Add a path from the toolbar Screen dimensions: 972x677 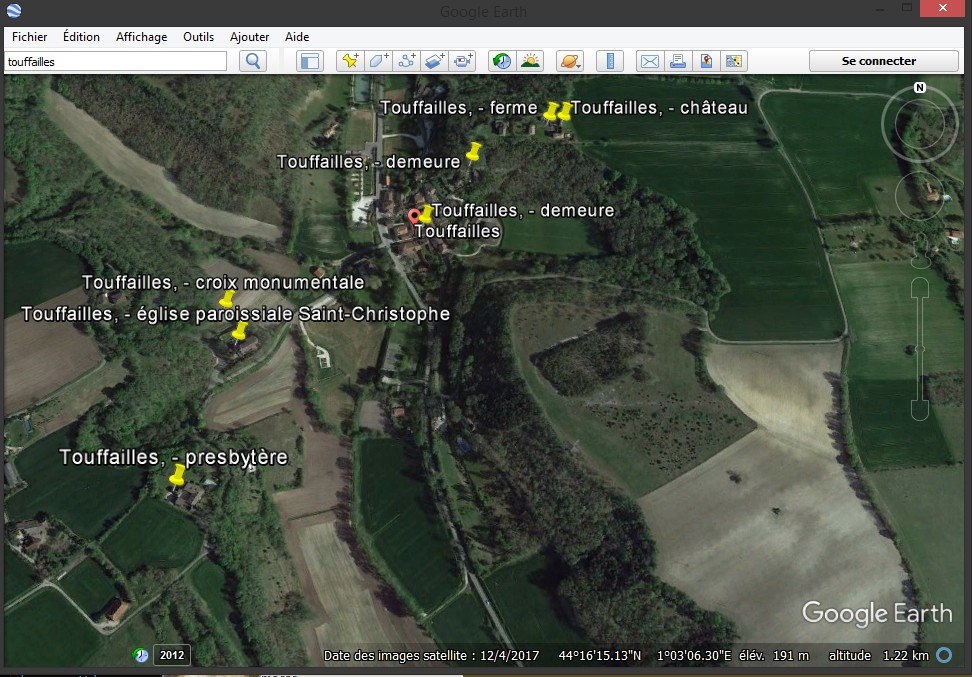tap(407, 61)
